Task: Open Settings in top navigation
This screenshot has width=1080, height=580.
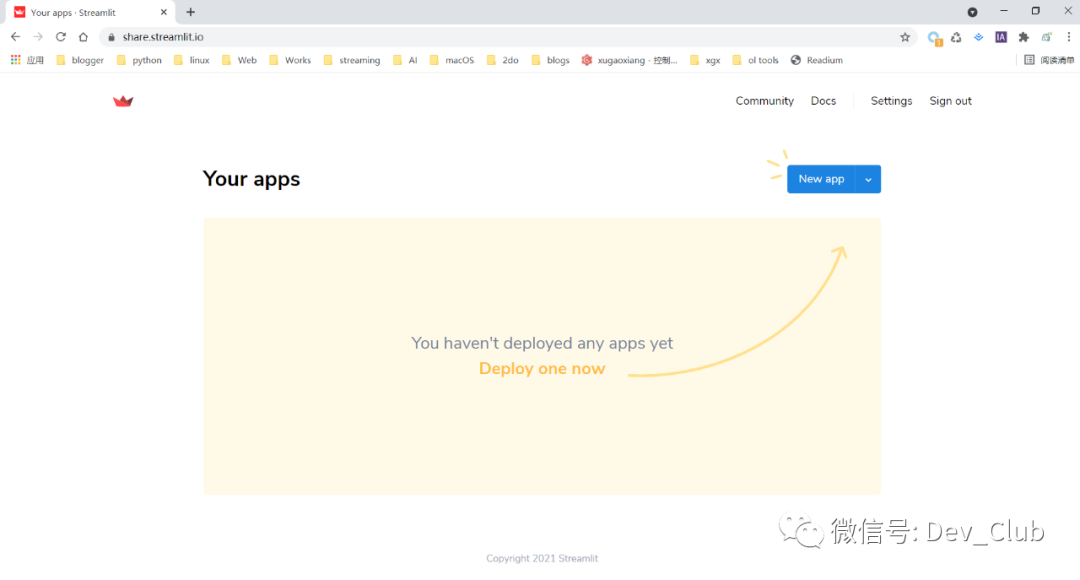Action: click(x=891, y=101)
